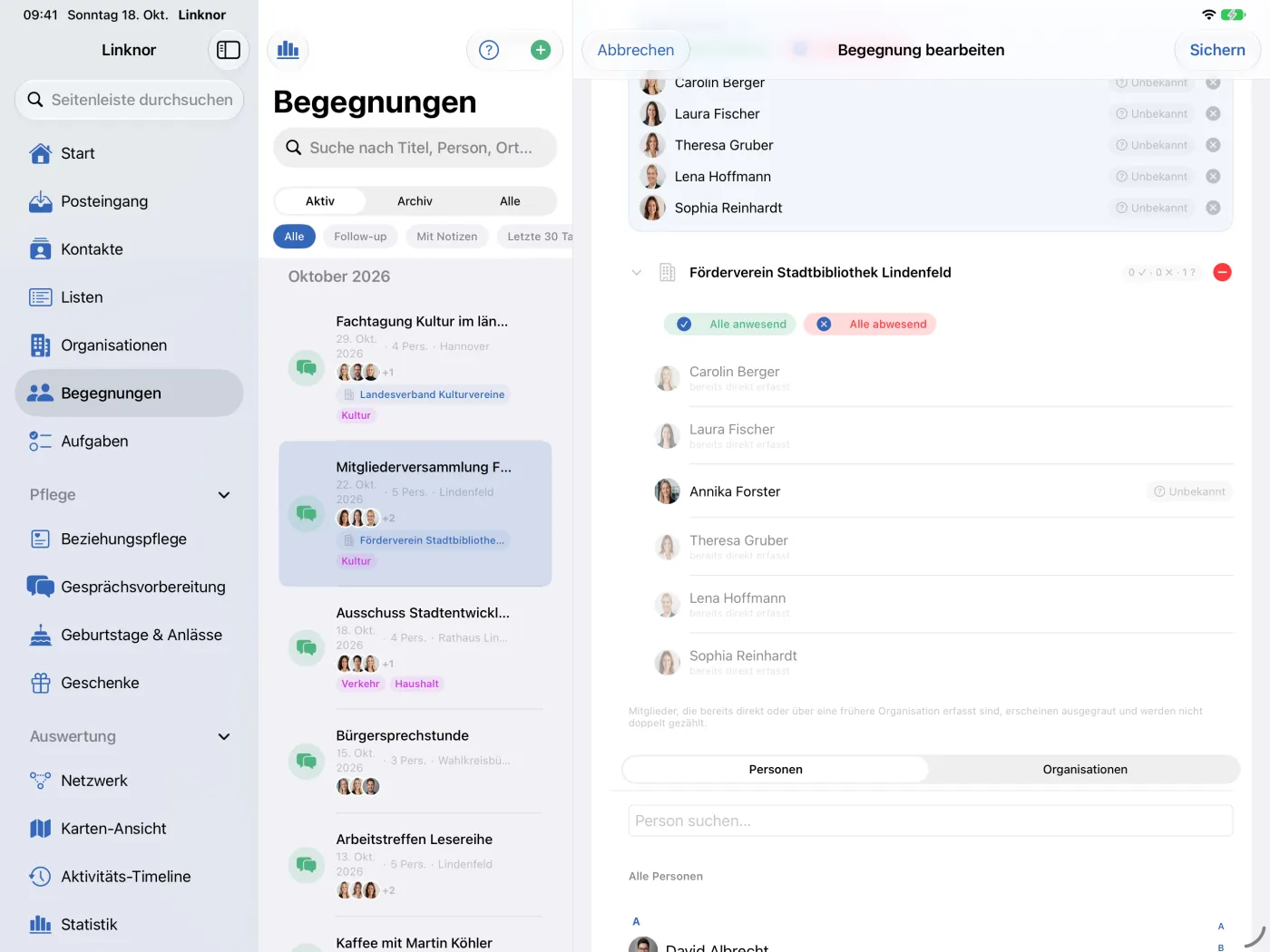This screenshot has height=952, width=1270.
Task: Mark all members as abwesend
Action: pos(870,324)
